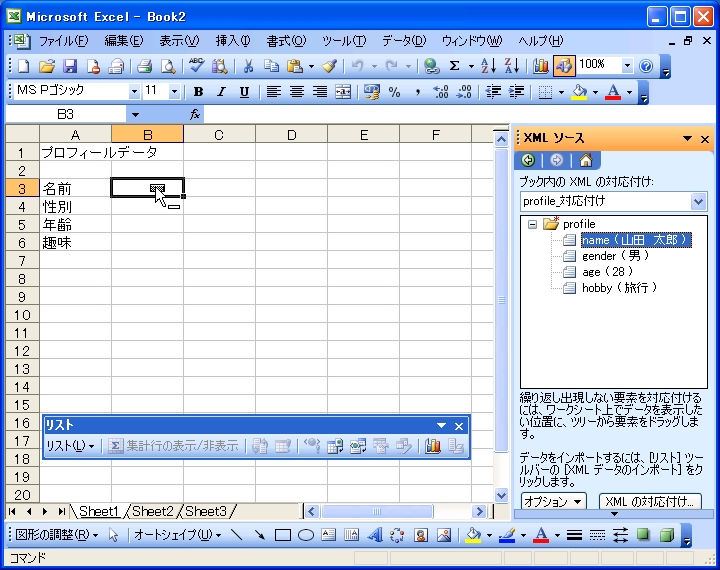Open the Chart Wizard icon

click(540, 67)
